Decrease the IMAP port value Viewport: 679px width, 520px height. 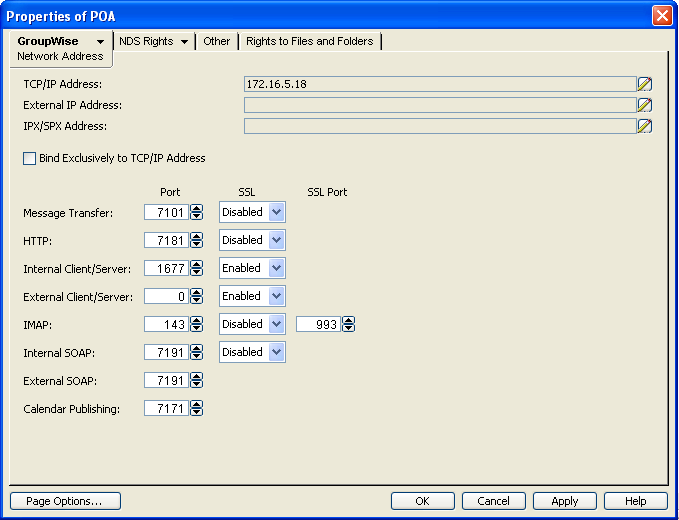point(197,328)
